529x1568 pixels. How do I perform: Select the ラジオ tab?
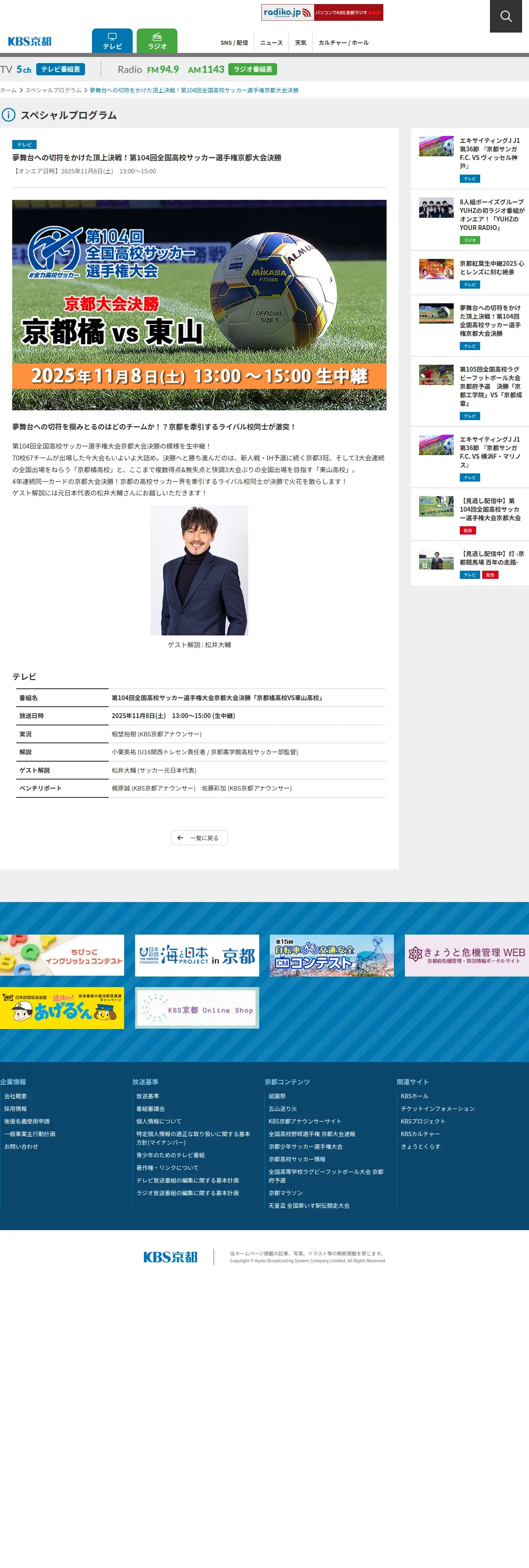click(157, 41)
